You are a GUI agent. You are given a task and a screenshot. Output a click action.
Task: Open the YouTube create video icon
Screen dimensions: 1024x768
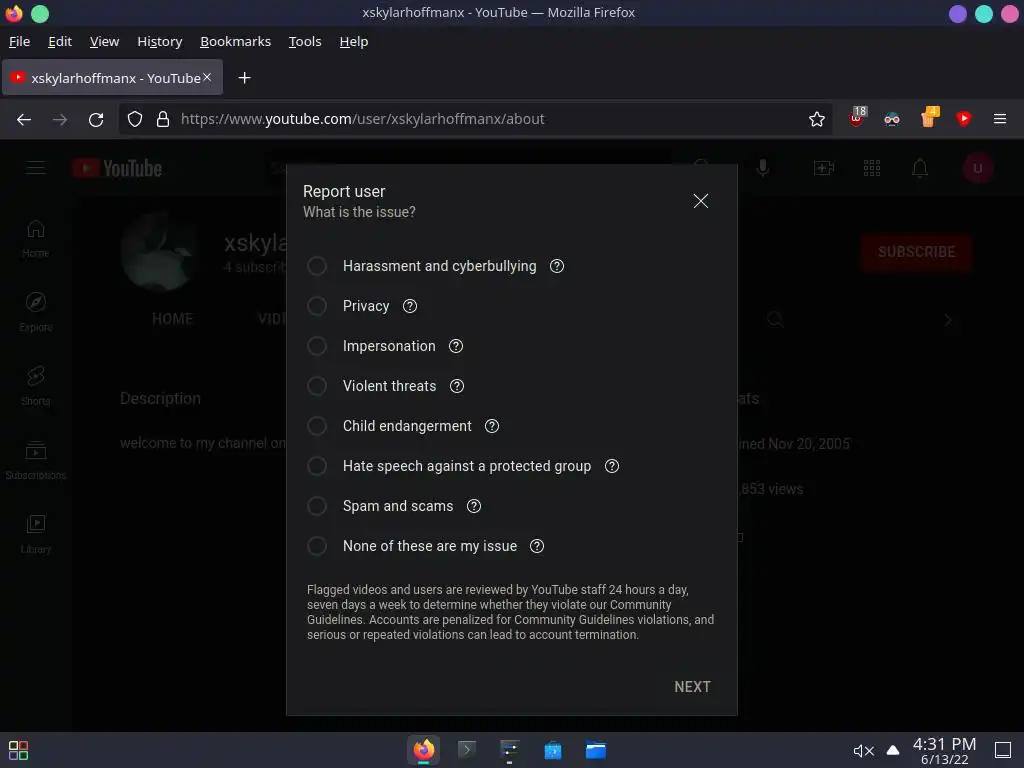coord(824,168)
